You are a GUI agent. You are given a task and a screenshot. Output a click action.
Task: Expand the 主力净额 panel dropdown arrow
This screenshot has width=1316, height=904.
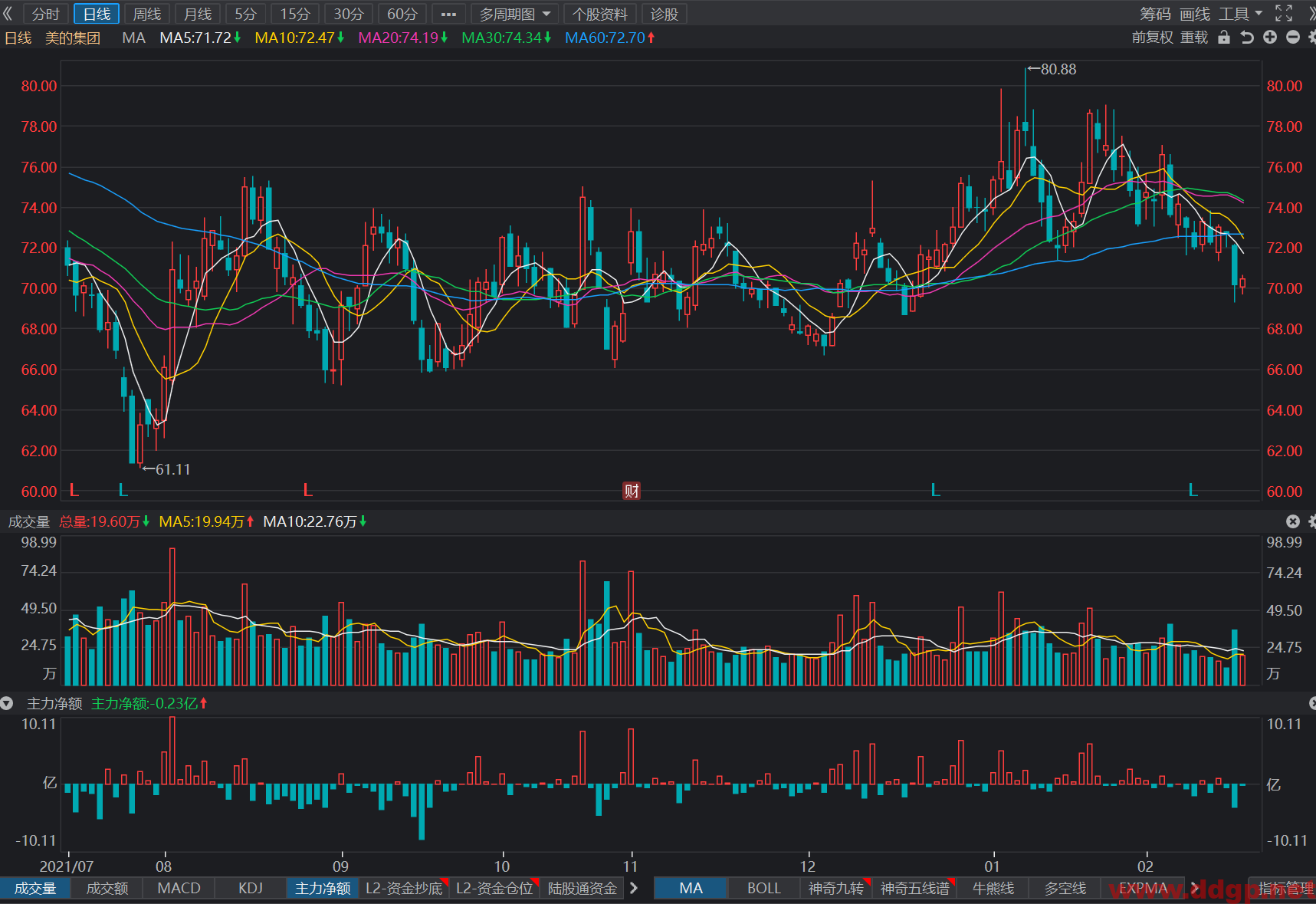click(7, 703)
